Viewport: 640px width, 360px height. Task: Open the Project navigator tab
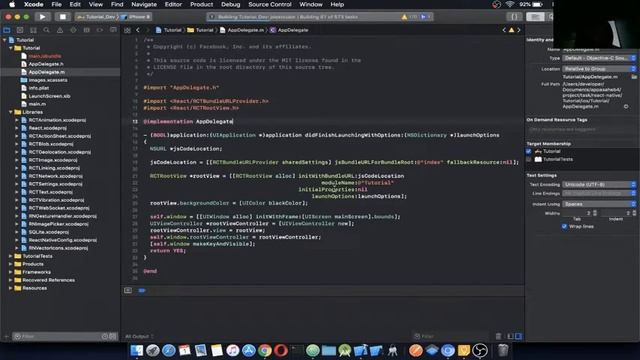pyautogui.click(x=7, y=30)
